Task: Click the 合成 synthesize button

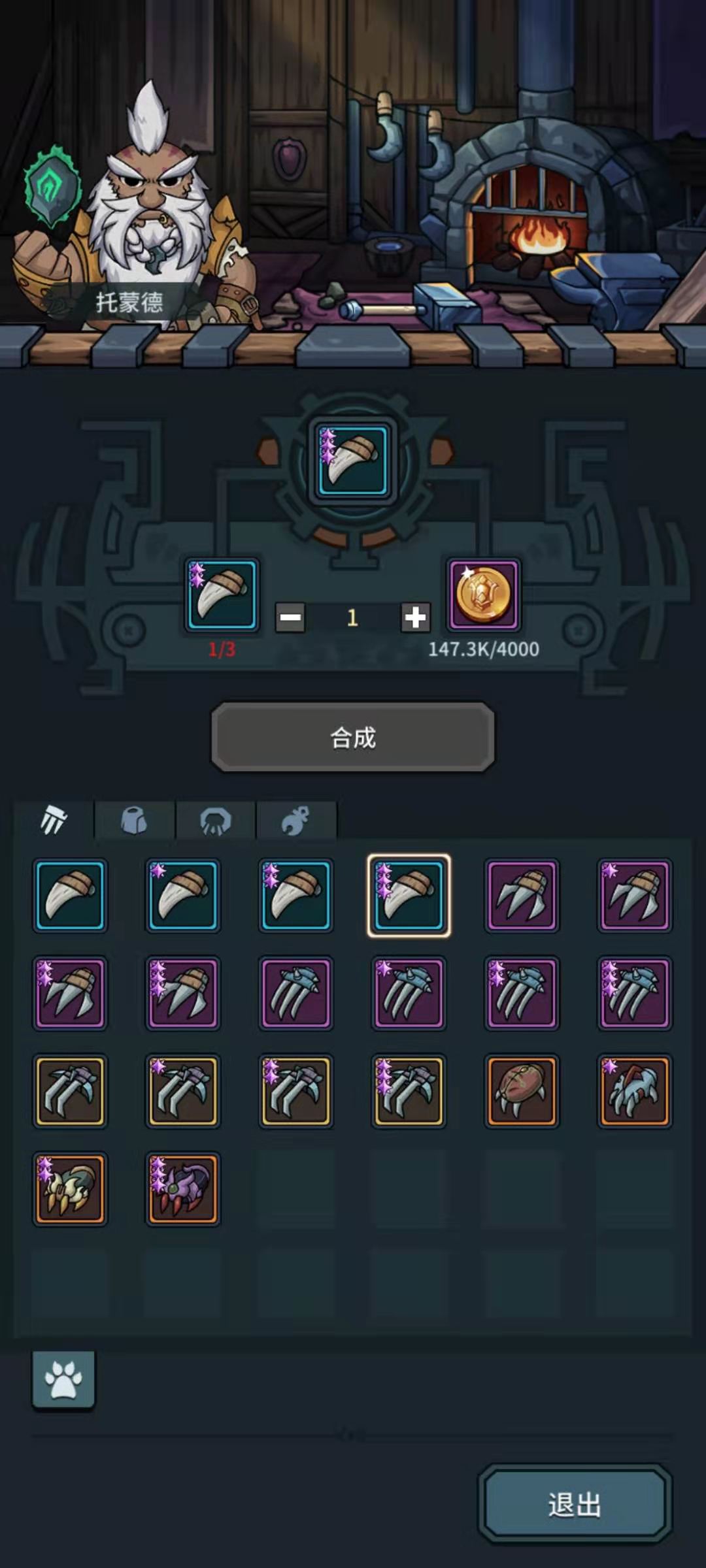Action: click(x=353, y=738)
